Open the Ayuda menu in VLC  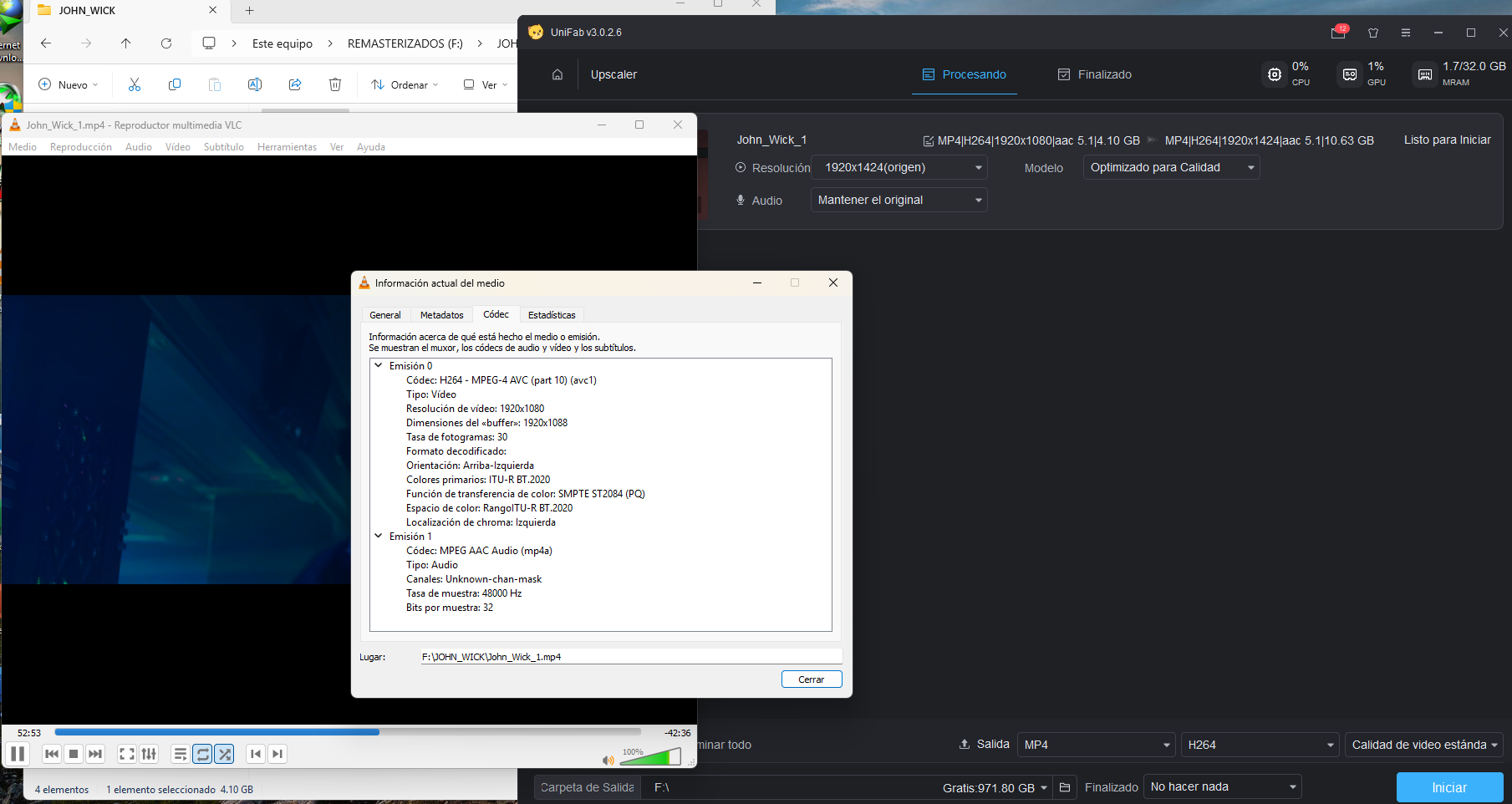(371, 147)
